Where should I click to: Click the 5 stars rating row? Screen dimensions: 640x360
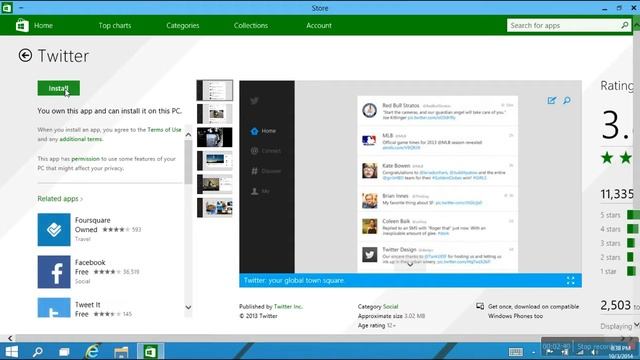tap(619, 215)
